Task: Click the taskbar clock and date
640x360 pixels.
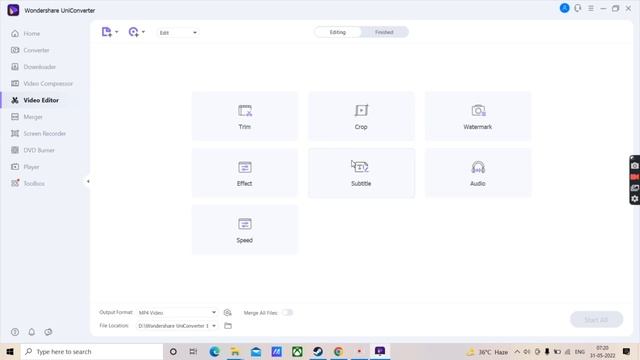Action: click(x=602, y=351)
